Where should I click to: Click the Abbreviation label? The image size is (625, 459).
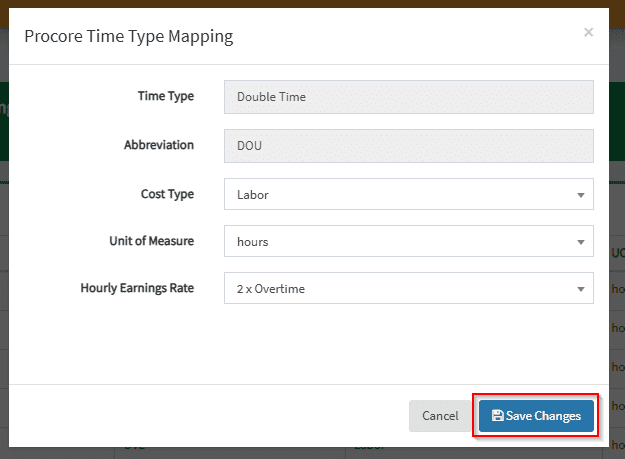pyautogui.click(x=158, y=145)
